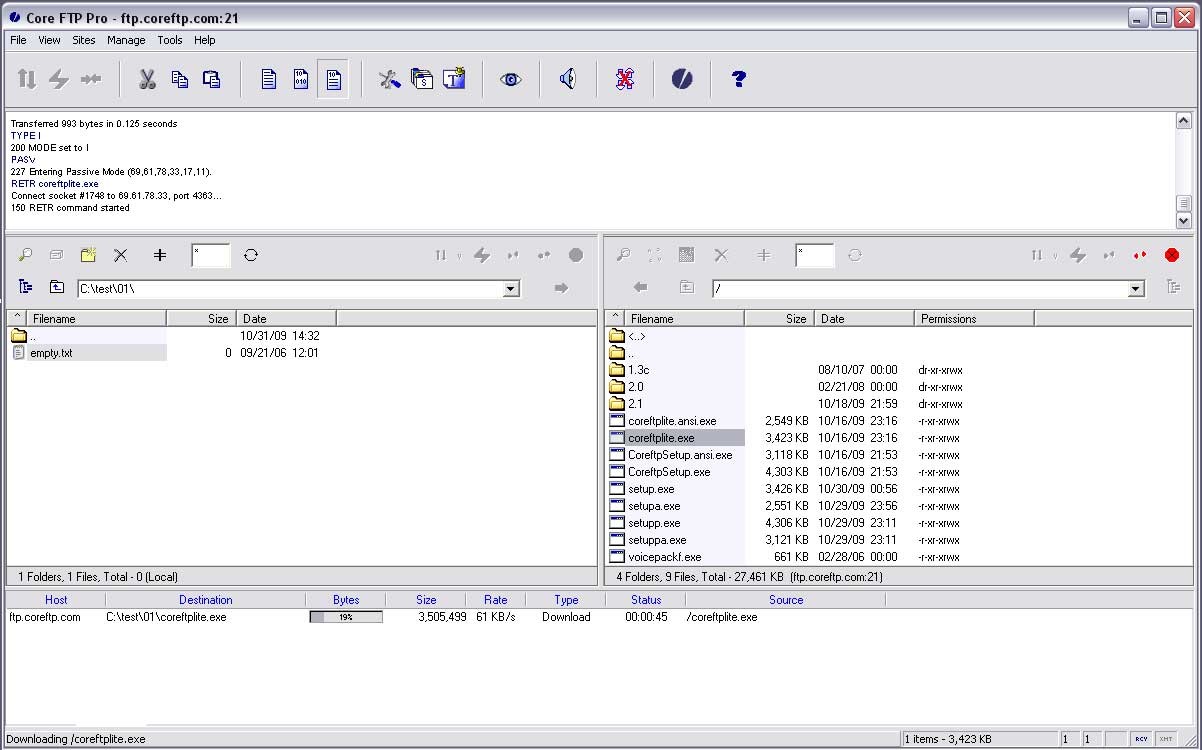Image resolution: width=1202 pixels, height=750 pixels.
Task: Select binary transfer mode
Action: pos(300,78)
